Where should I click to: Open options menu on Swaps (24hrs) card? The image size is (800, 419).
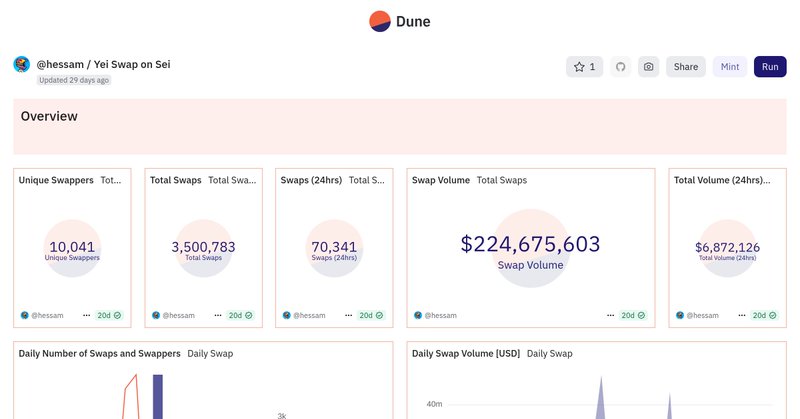[x=348, y=315]
